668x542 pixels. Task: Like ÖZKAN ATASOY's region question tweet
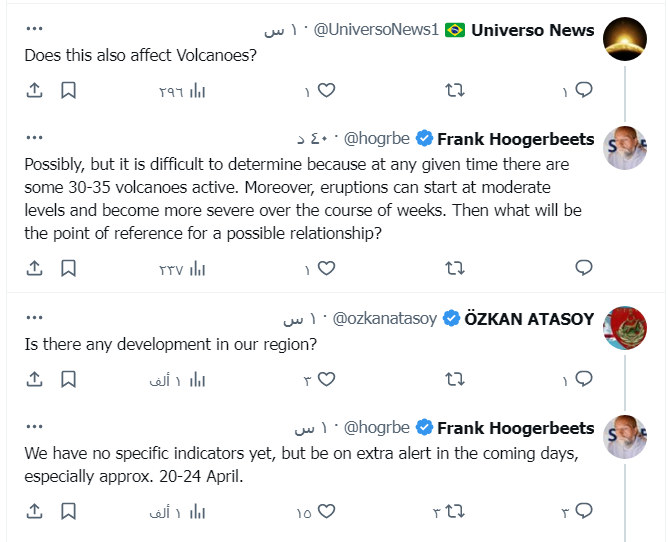pyautogui.click(x=326, y=380)
